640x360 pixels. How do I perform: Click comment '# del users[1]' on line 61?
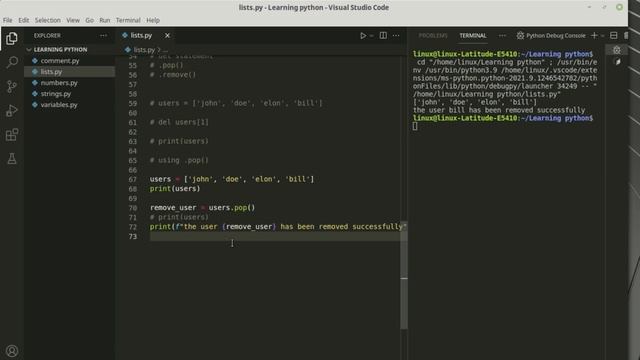coord(179,122)
